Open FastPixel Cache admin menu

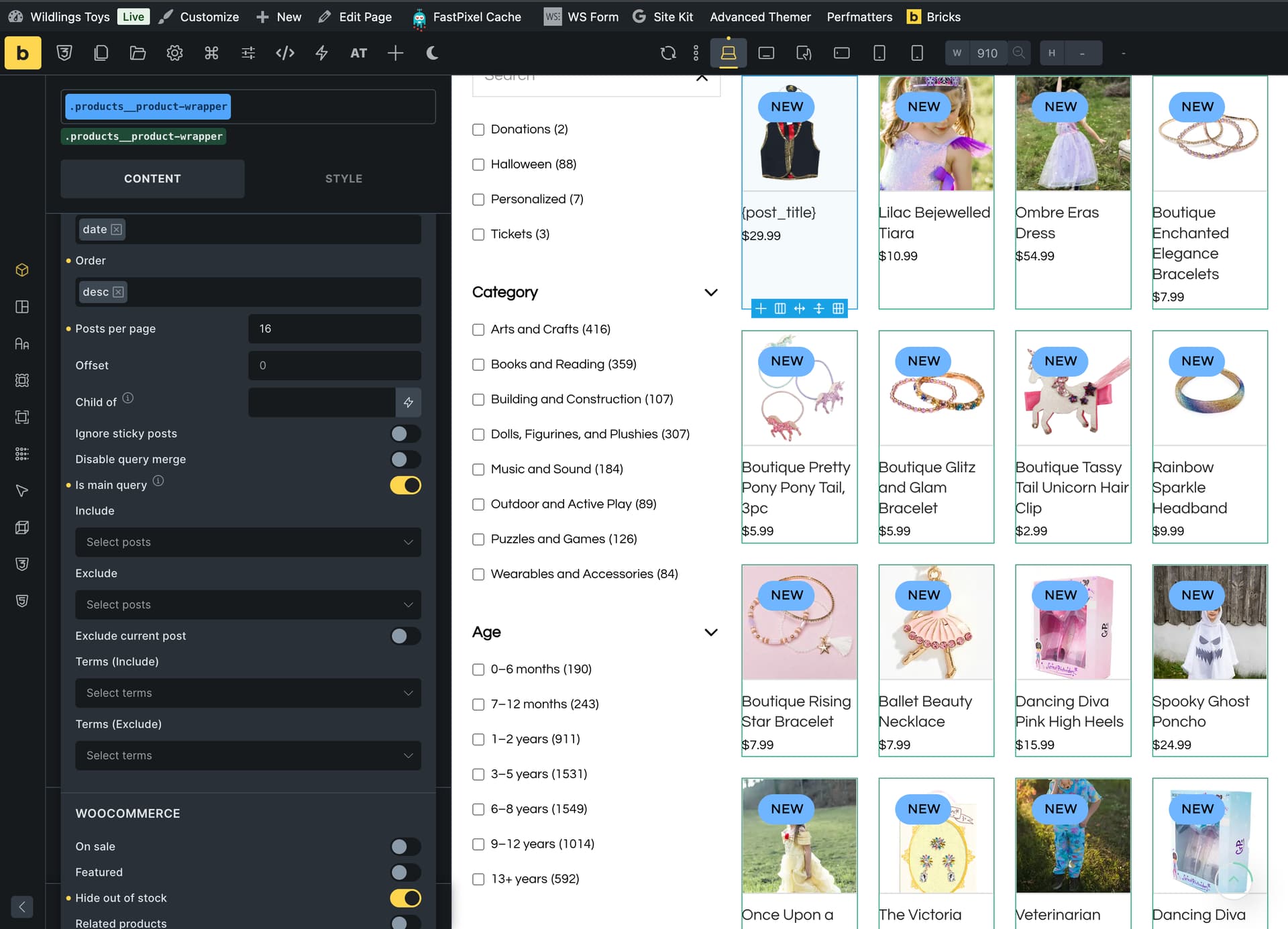(x=468, y=17)
